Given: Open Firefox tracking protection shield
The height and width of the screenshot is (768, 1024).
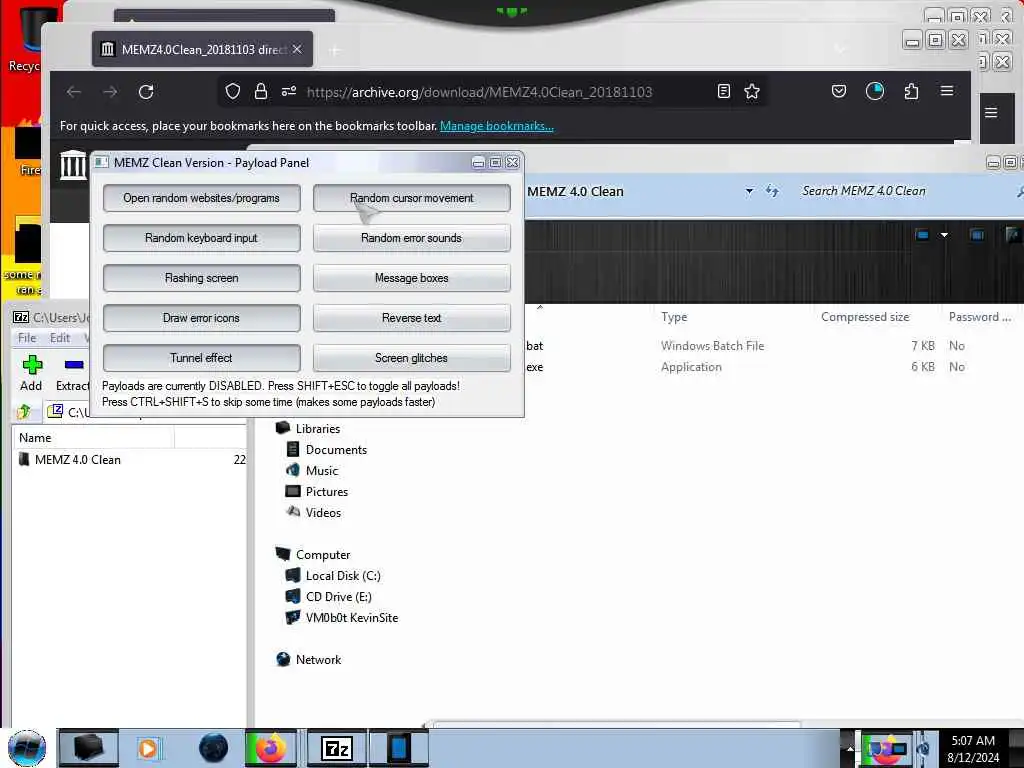Looking at the screenshot, I should coord(232,91).
